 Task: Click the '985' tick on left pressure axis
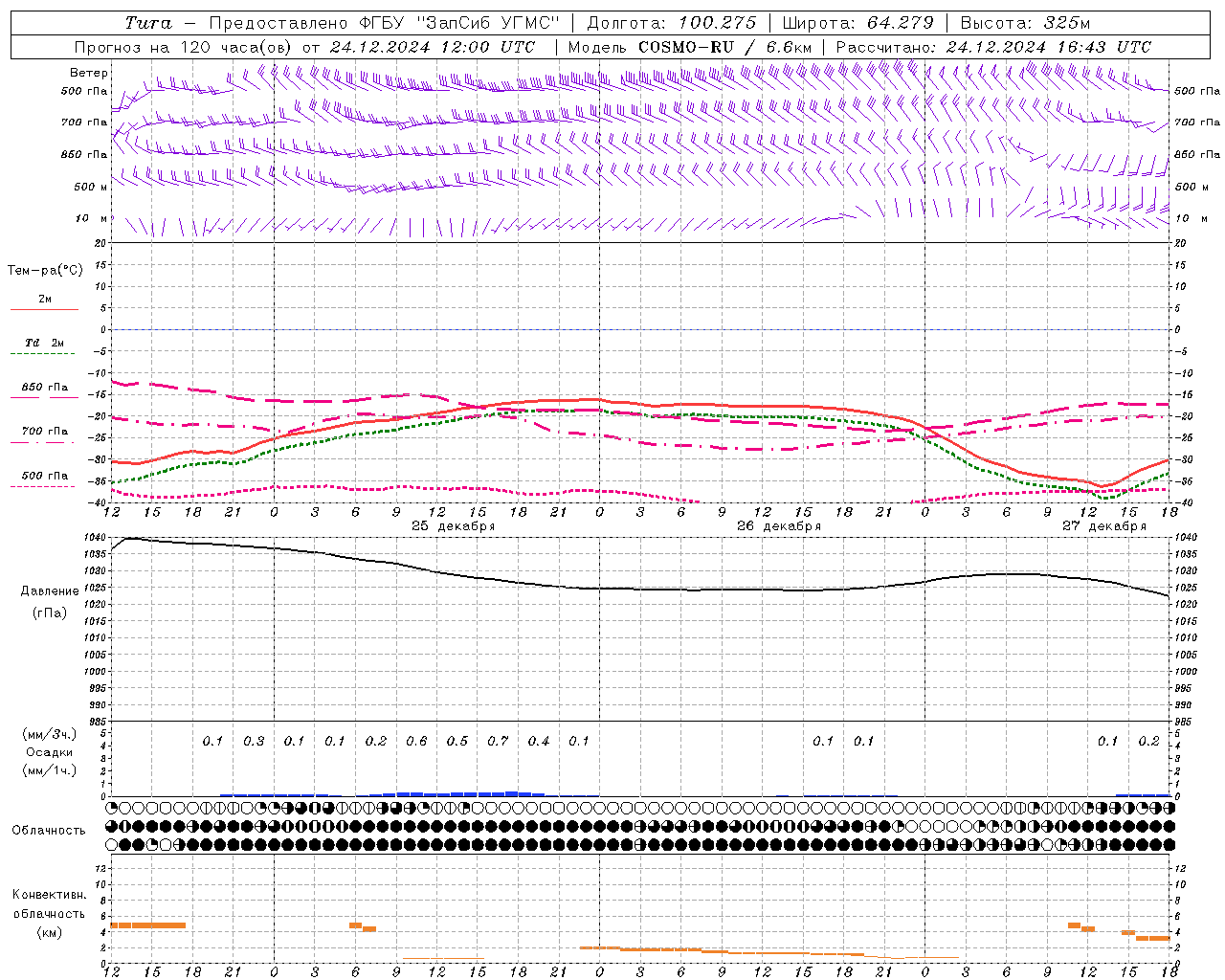[98, 722]
